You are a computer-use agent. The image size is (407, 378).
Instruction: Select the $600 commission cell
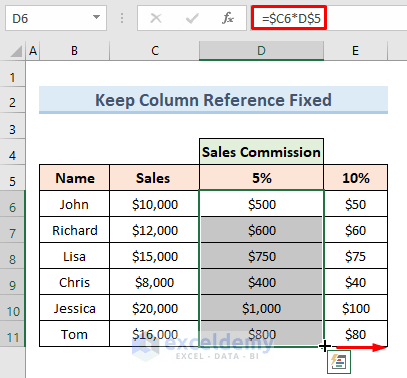point(261,230)
